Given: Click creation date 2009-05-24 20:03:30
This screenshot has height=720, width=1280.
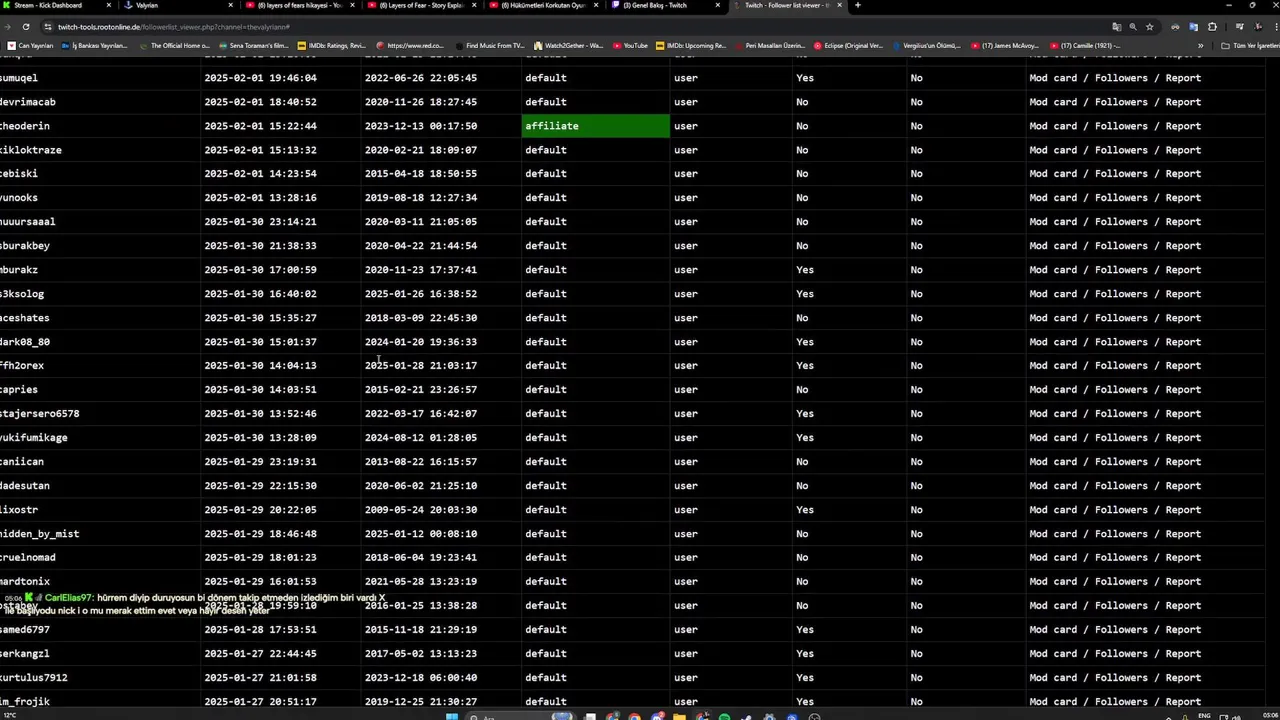Looking at the screenshot, I should (420, 510).
